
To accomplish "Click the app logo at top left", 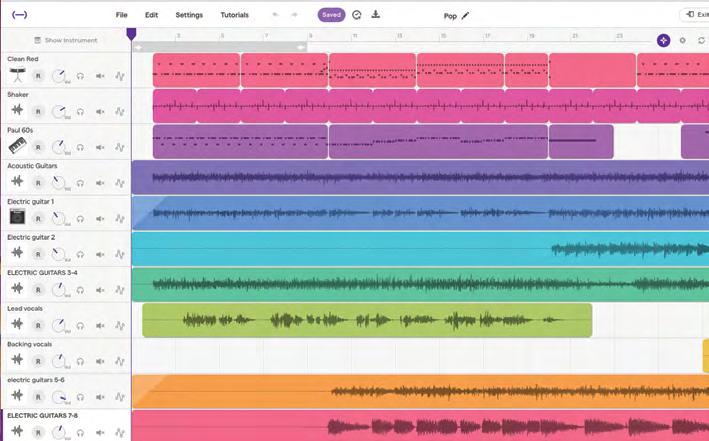I will 19,15.
